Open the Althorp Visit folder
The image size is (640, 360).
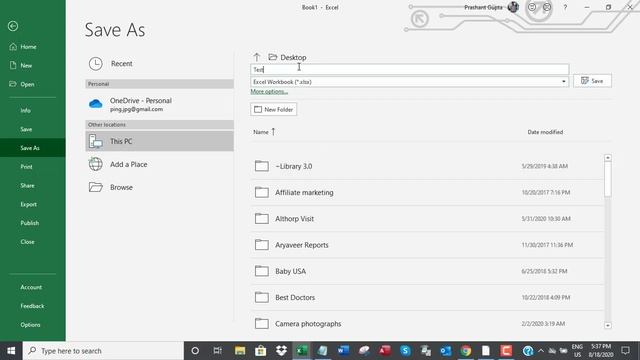[427, 219]
